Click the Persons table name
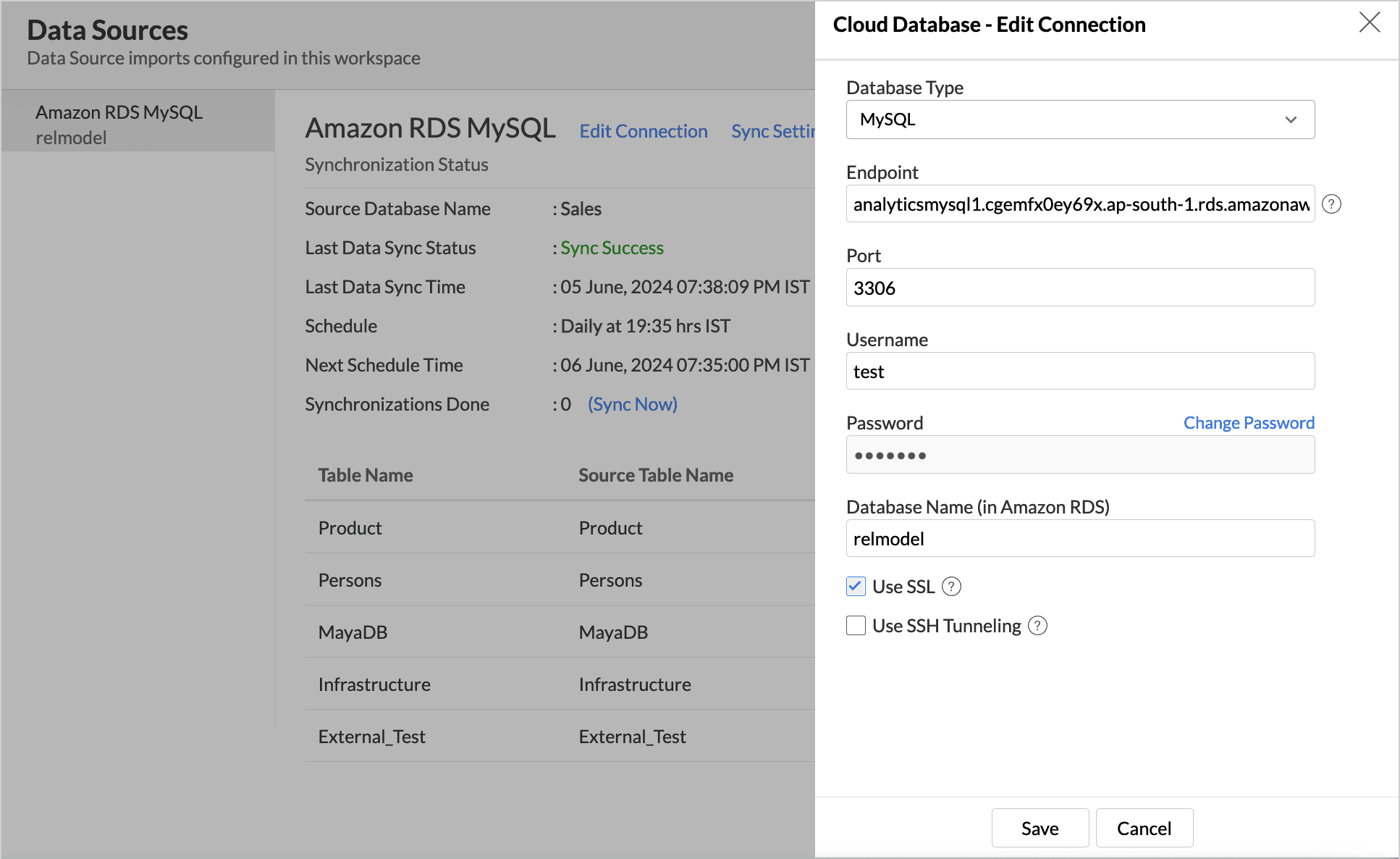This screenshot has width=1400, height=859. 350,580
